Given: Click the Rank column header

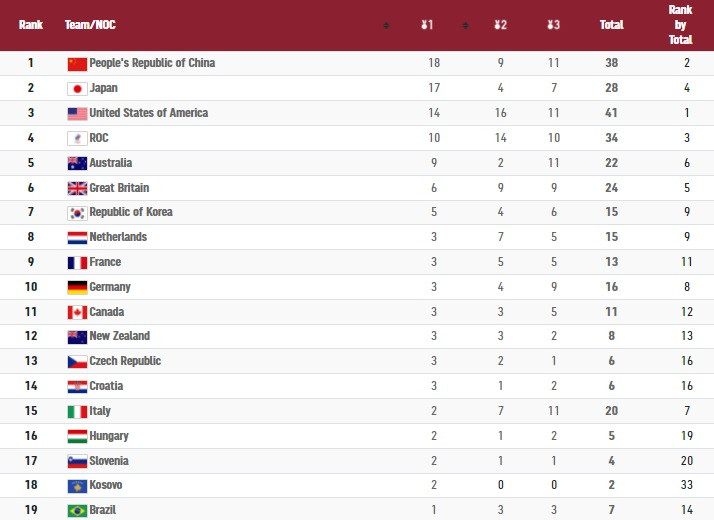Looking at the screenshot, I should click(31, 25).
